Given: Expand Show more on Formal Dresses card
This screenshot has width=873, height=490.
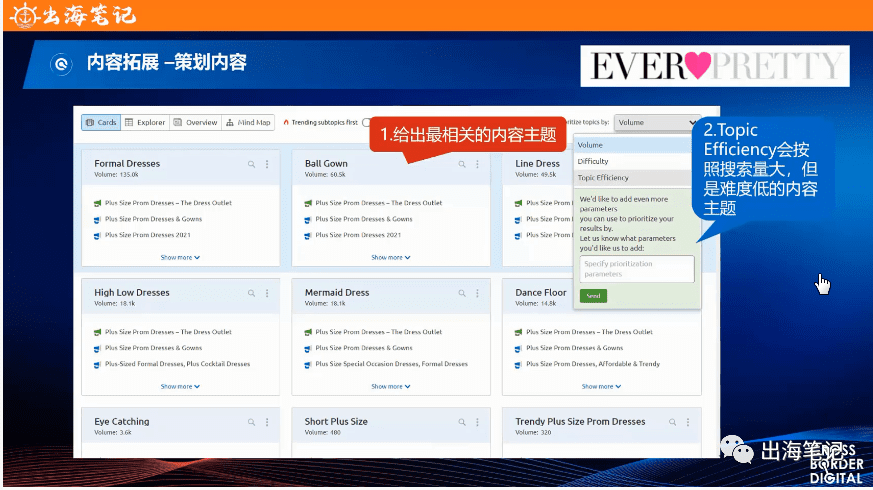Looking at the screenshot, I should point(180,258).
